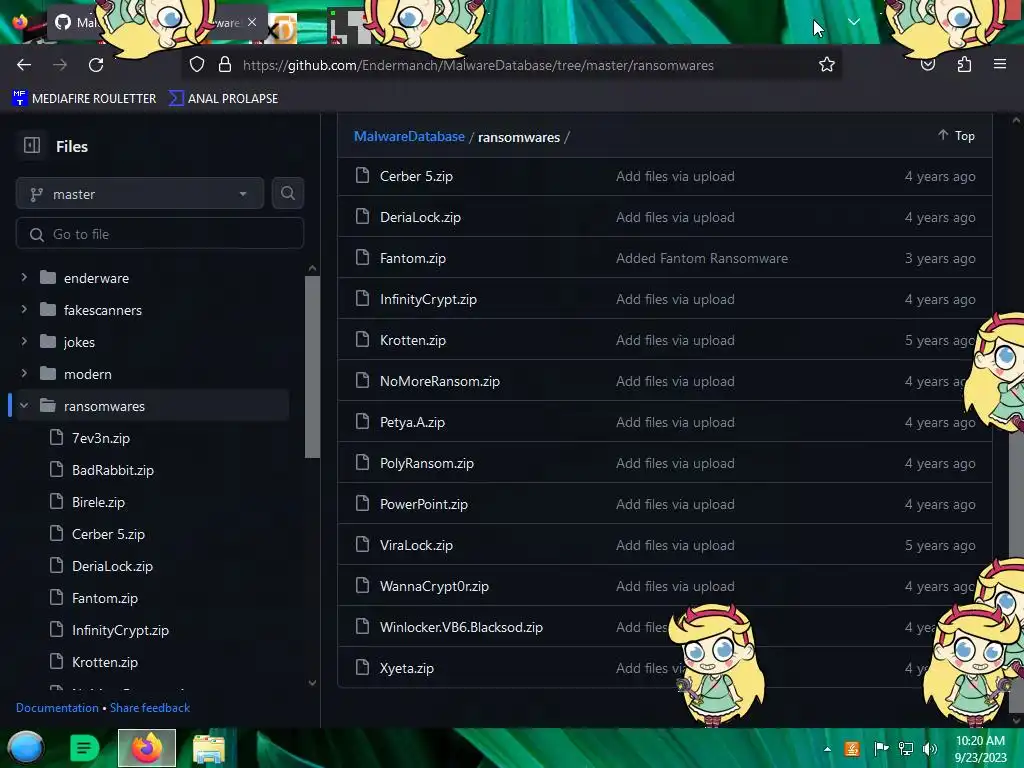This screenshot has height=768, width=1024.
Task: Open the list all tabs chevron
Action: click(854, 22)
